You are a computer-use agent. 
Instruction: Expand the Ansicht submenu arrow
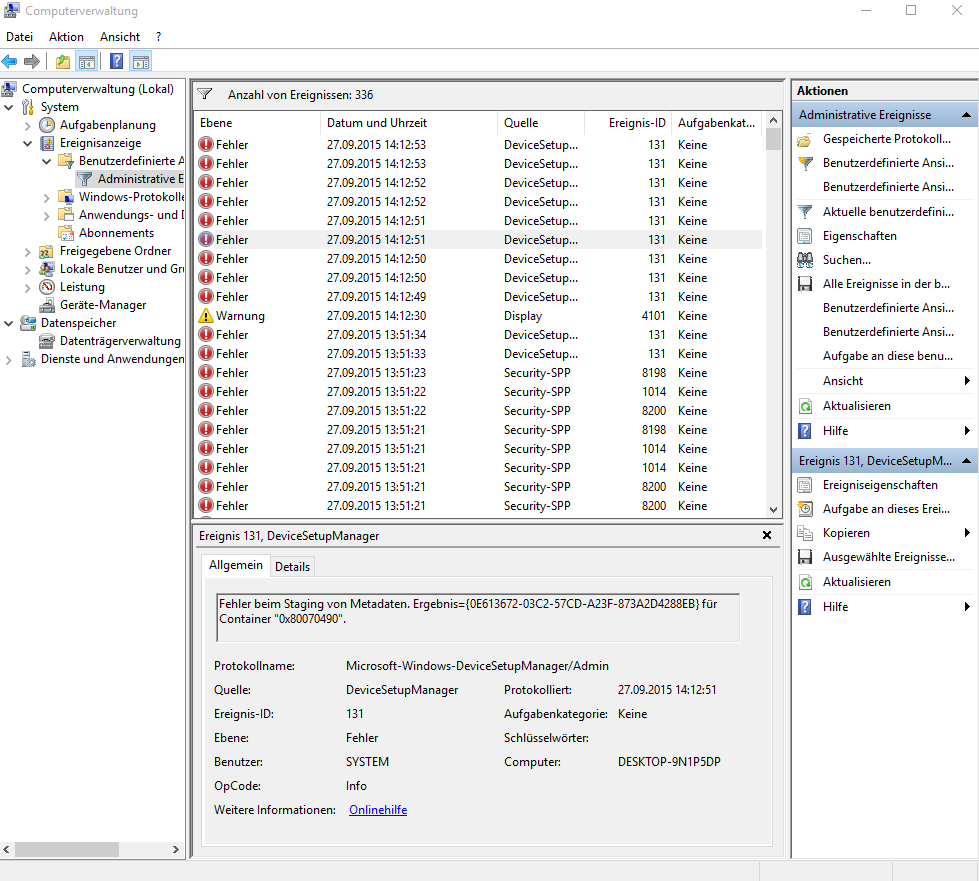pyautogui.click(x=967, y=381)
